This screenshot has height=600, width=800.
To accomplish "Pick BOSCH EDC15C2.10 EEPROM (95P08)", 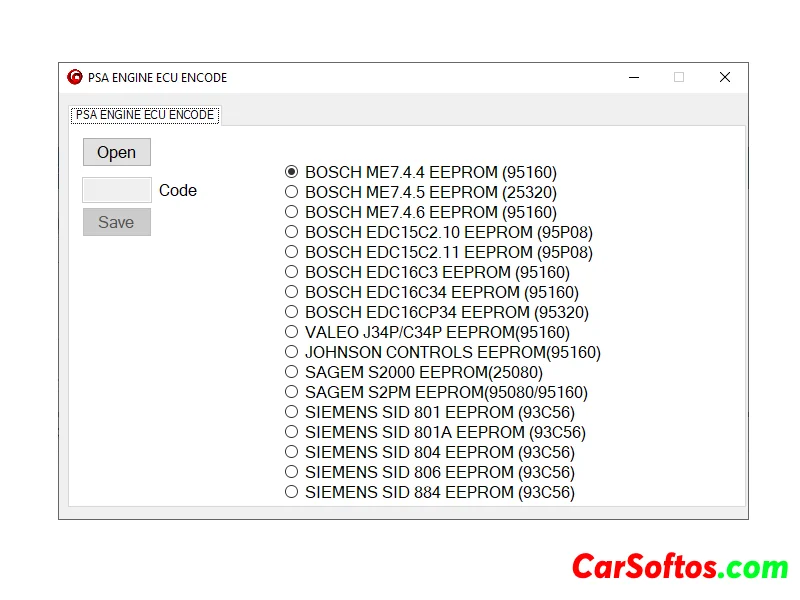I will 292,232.
